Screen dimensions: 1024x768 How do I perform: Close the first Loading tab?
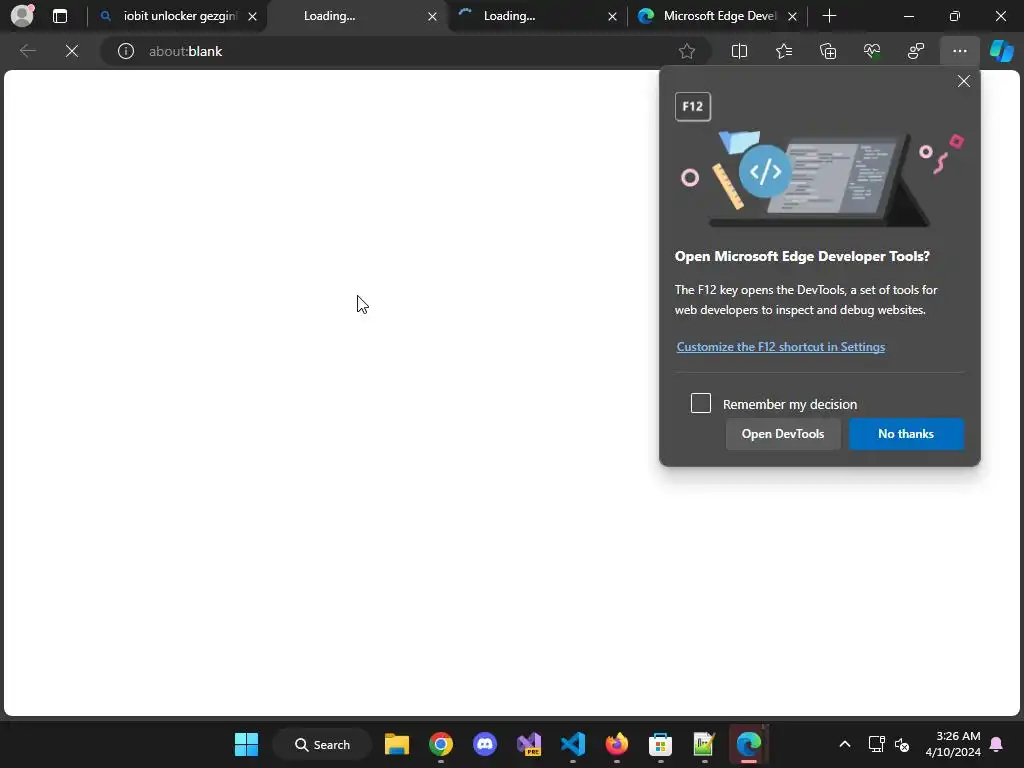click(x=432, y=16)
